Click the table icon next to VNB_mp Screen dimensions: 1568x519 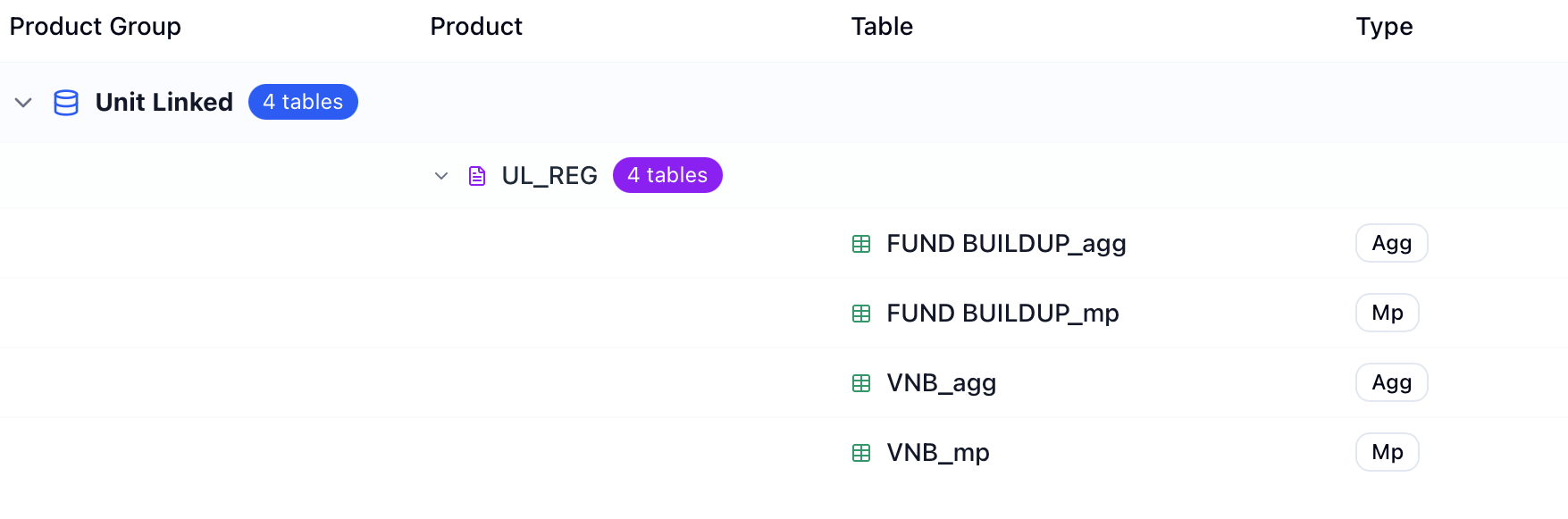coord(861,453)
